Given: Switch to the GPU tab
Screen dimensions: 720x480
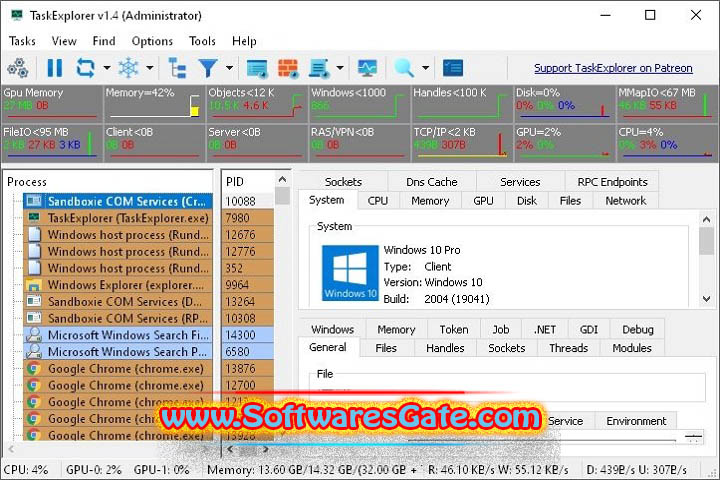Looking at the screenshot, I should (x=483, y=201).
